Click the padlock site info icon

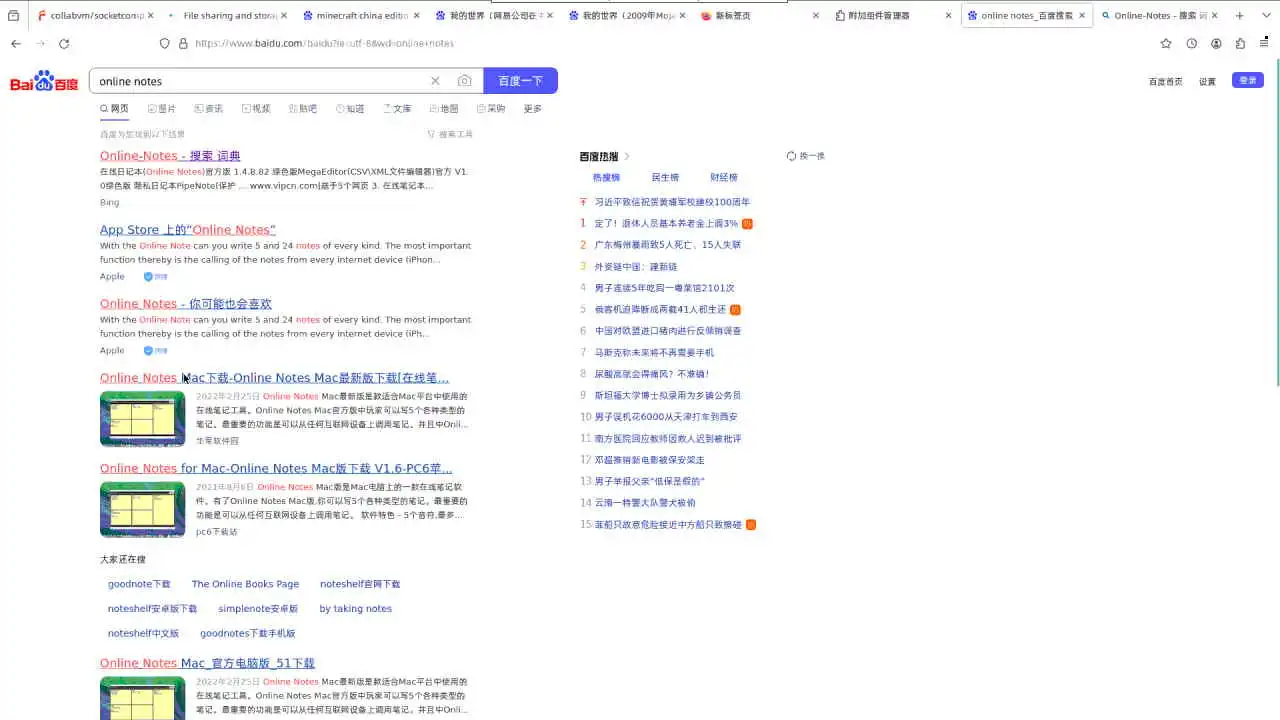pos(183,43)
